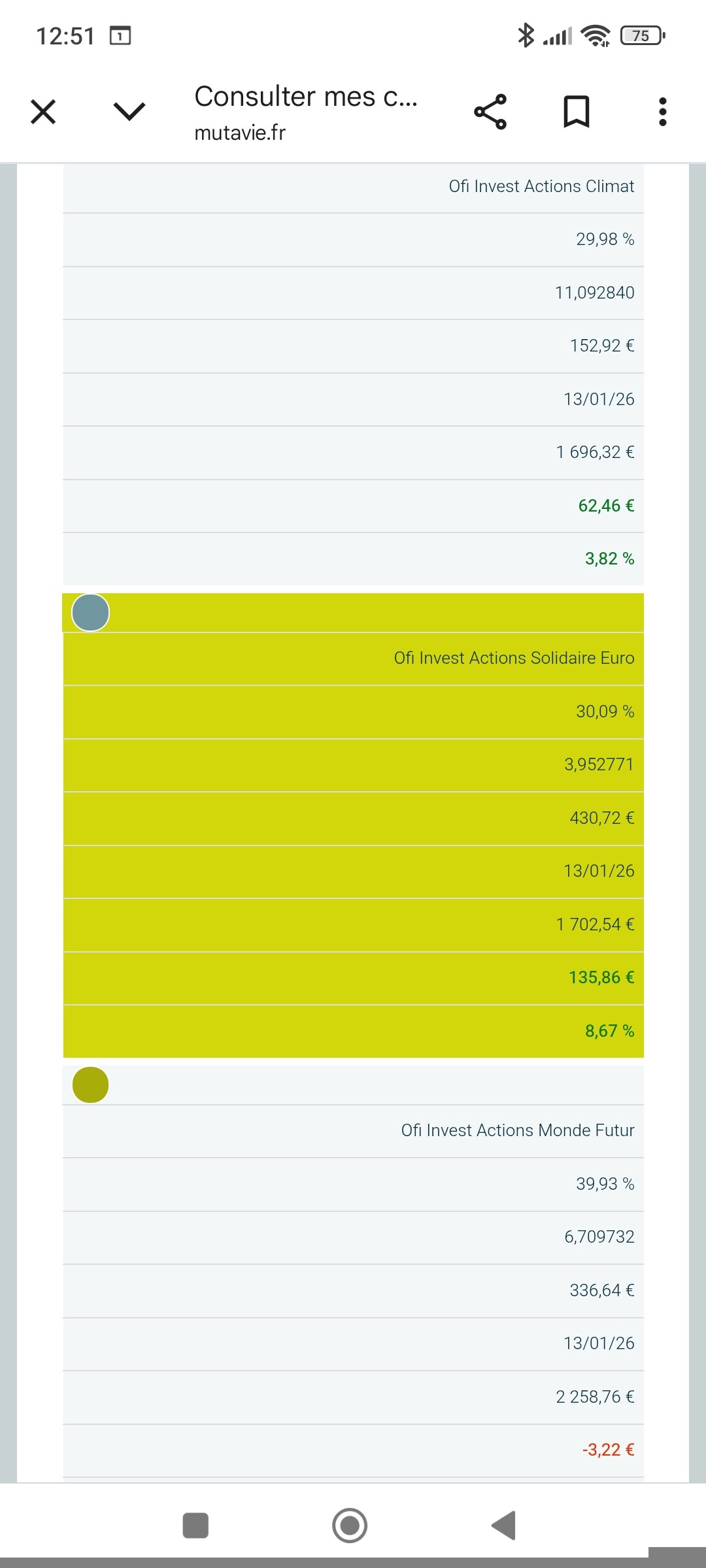Tap the page title Consulter mes c...
Viewport: 706px width, 1568px height.
point(306,97)
